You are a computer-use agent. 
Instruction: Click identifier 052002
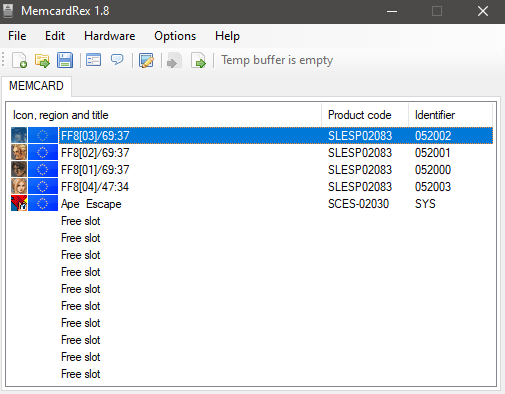433,136
